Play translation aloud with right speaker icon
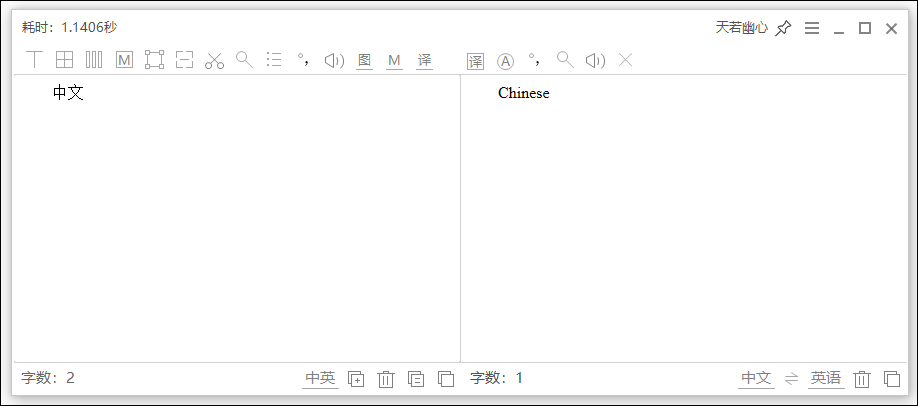Screen dimensions: 918x406 click(x=595, y=60)
